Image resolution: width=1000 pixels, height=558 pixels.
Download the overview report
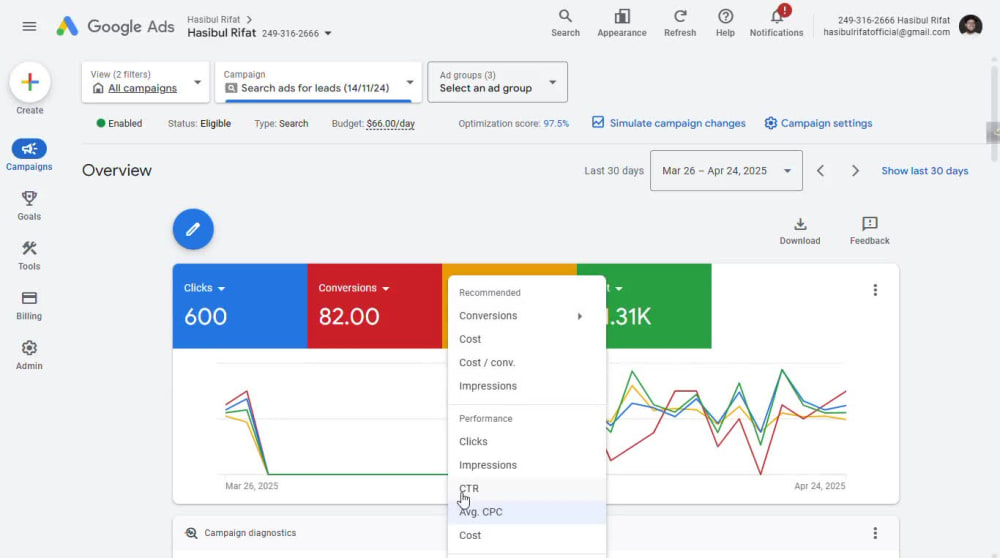coord(800,230)
